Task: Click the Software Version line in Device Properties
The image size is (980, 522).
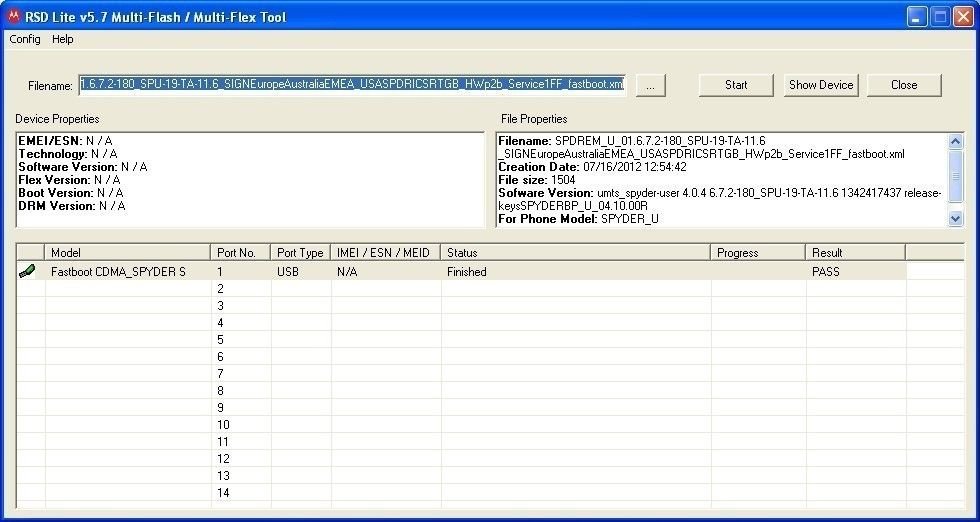Action: tap(82, 167)
